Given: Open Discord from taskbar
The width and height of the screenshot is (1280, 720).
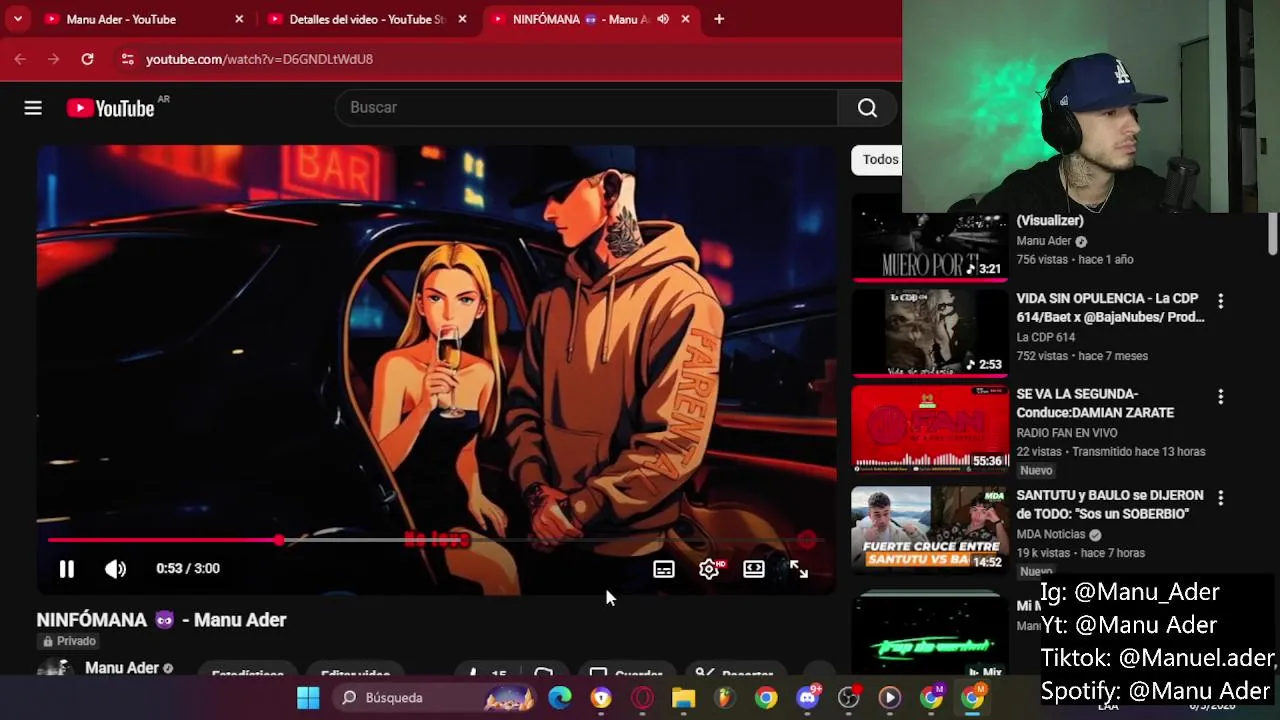Looking at the screenshot, I should [x=807, y=698].
